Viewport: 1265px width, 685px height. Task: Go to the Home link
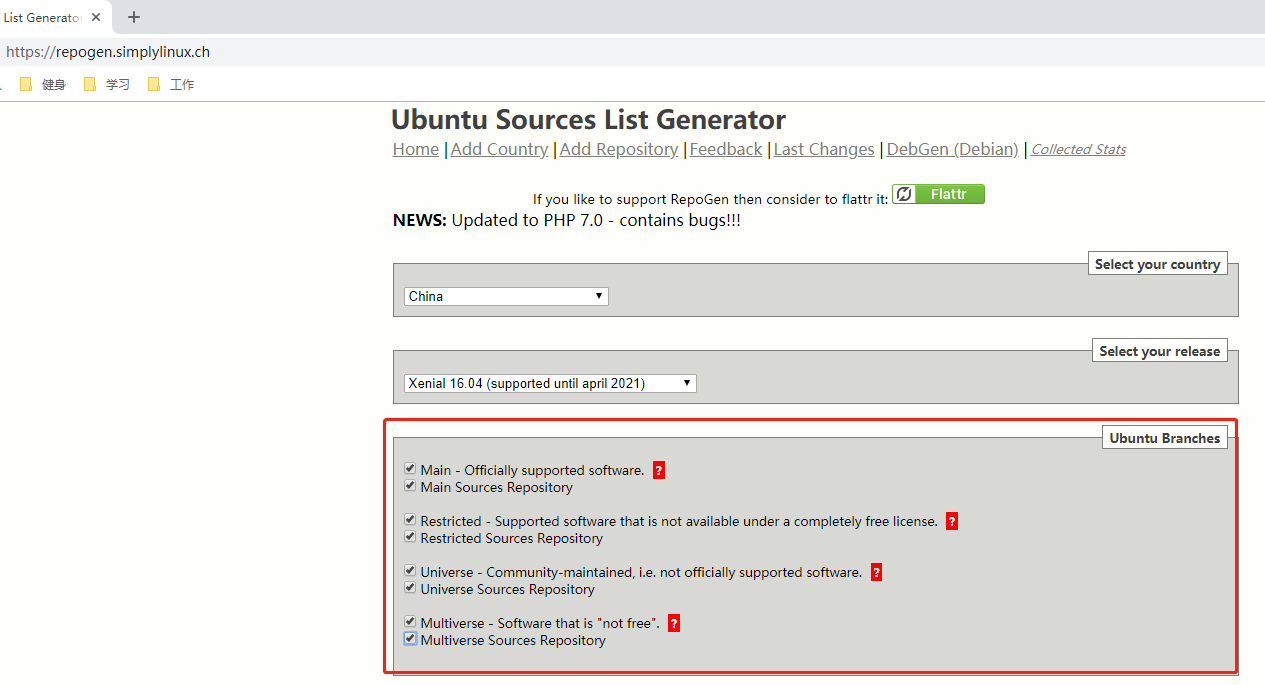(x=415, y=149)
